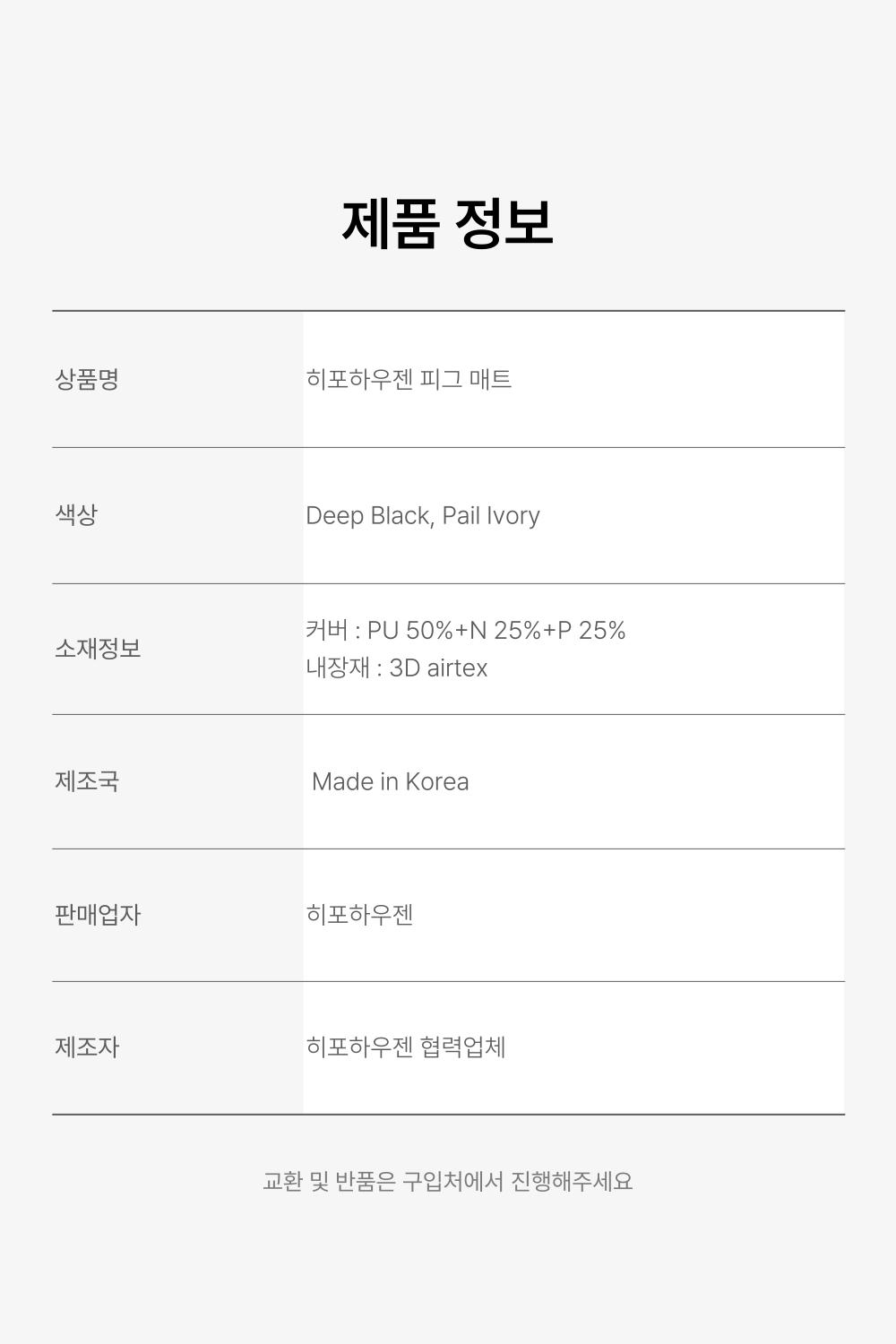The height and width of the screenshot is (1344, 896).
Task: Click the 히포하우젠 협력업체 manufacturer text
Action: point(406,1047)
